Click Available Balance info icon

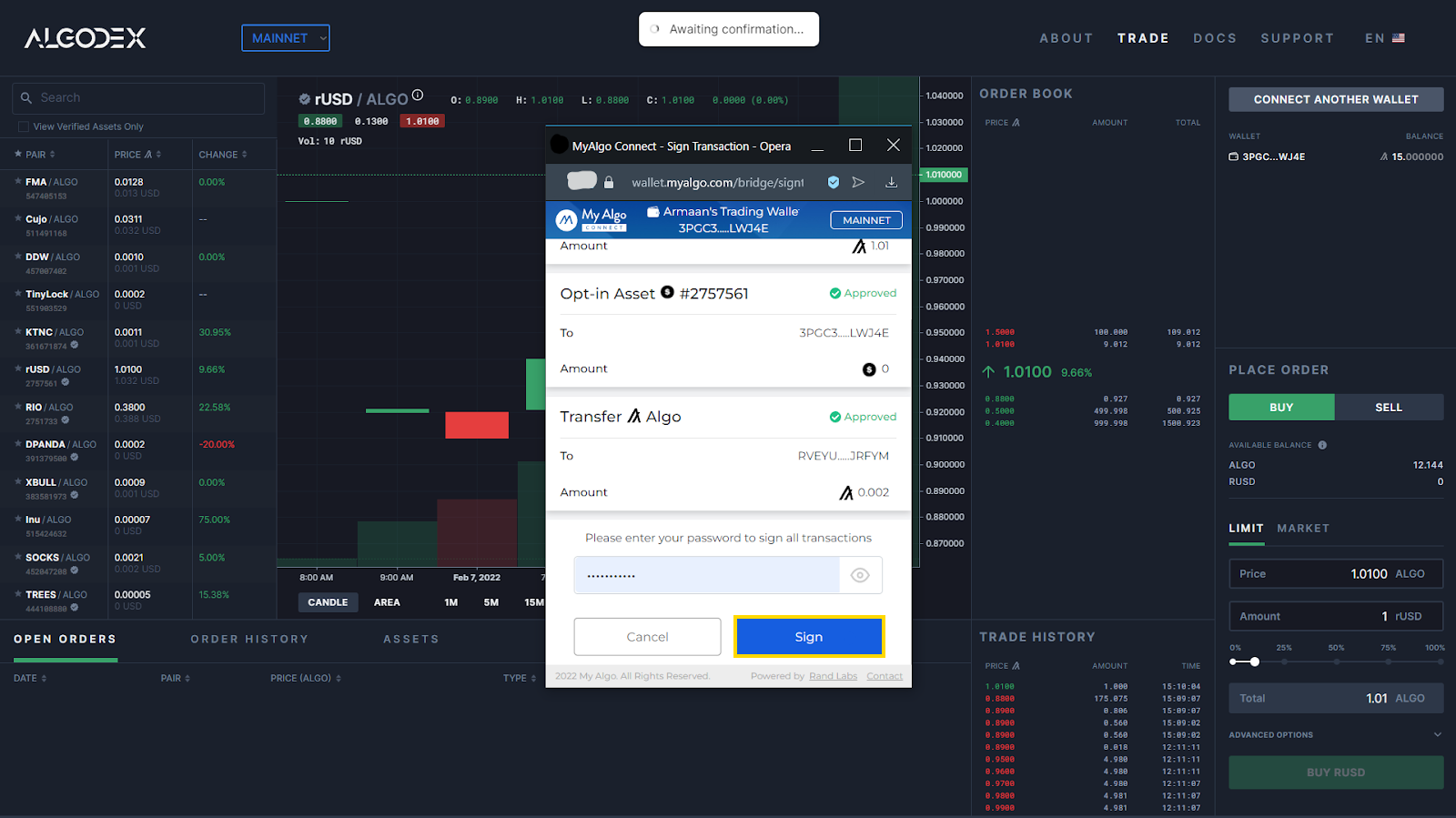click(1322, 445)
